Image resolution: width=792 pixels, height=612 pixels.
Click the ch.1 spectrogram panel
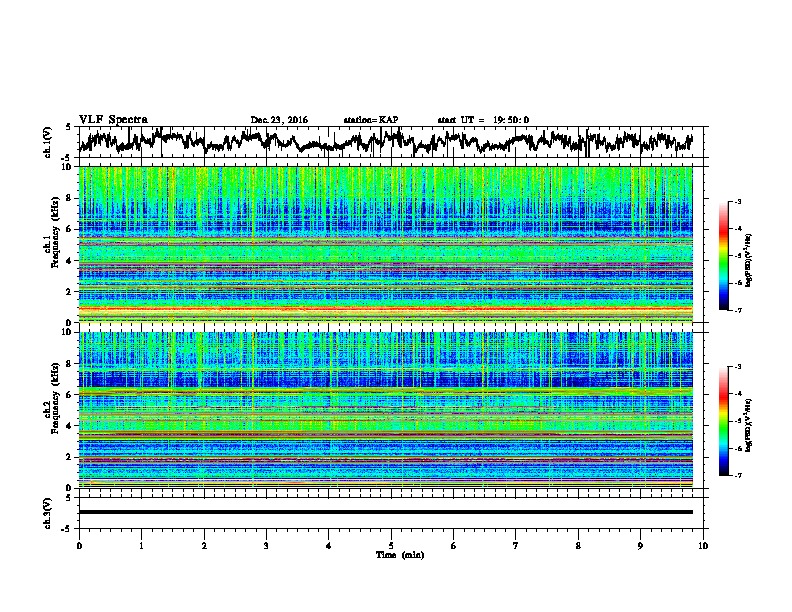pos(386,244)
